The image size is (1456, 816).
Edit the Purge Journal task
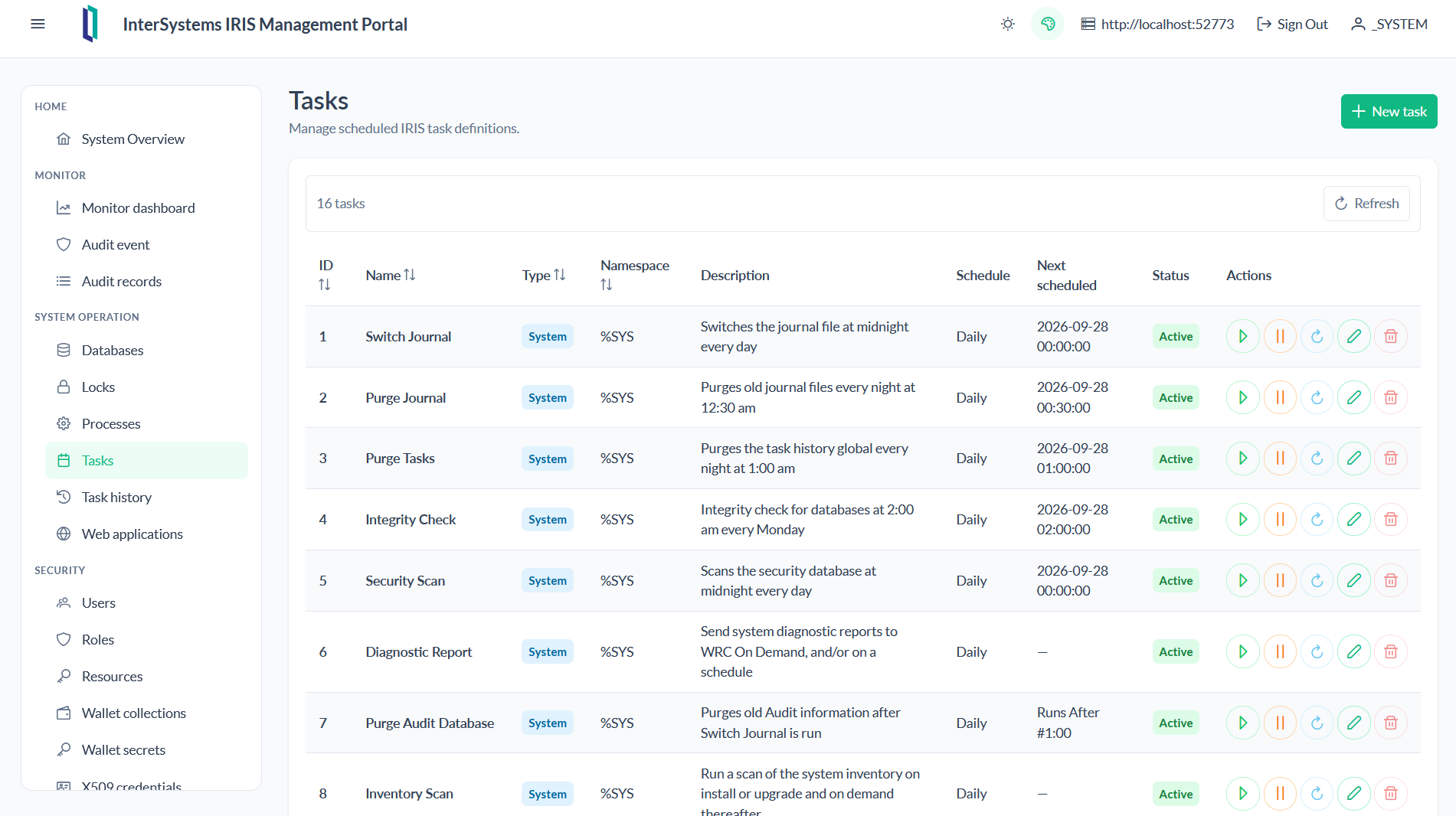coord(1354,397)
